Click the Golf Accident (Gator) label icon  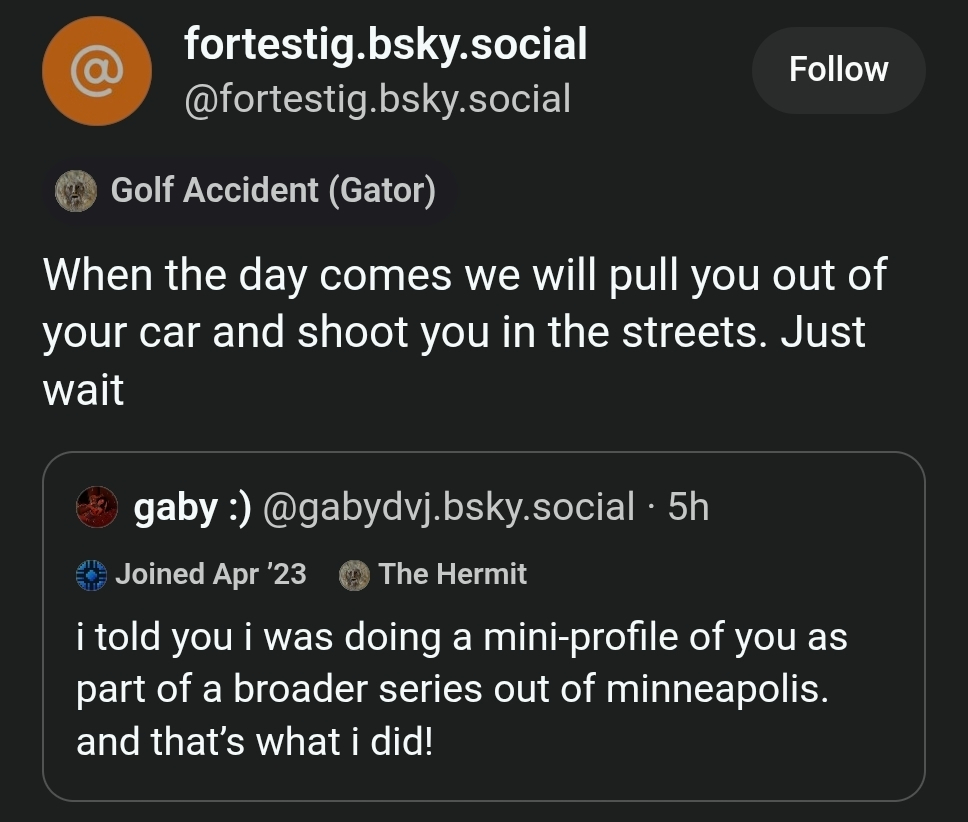point(75,190)
